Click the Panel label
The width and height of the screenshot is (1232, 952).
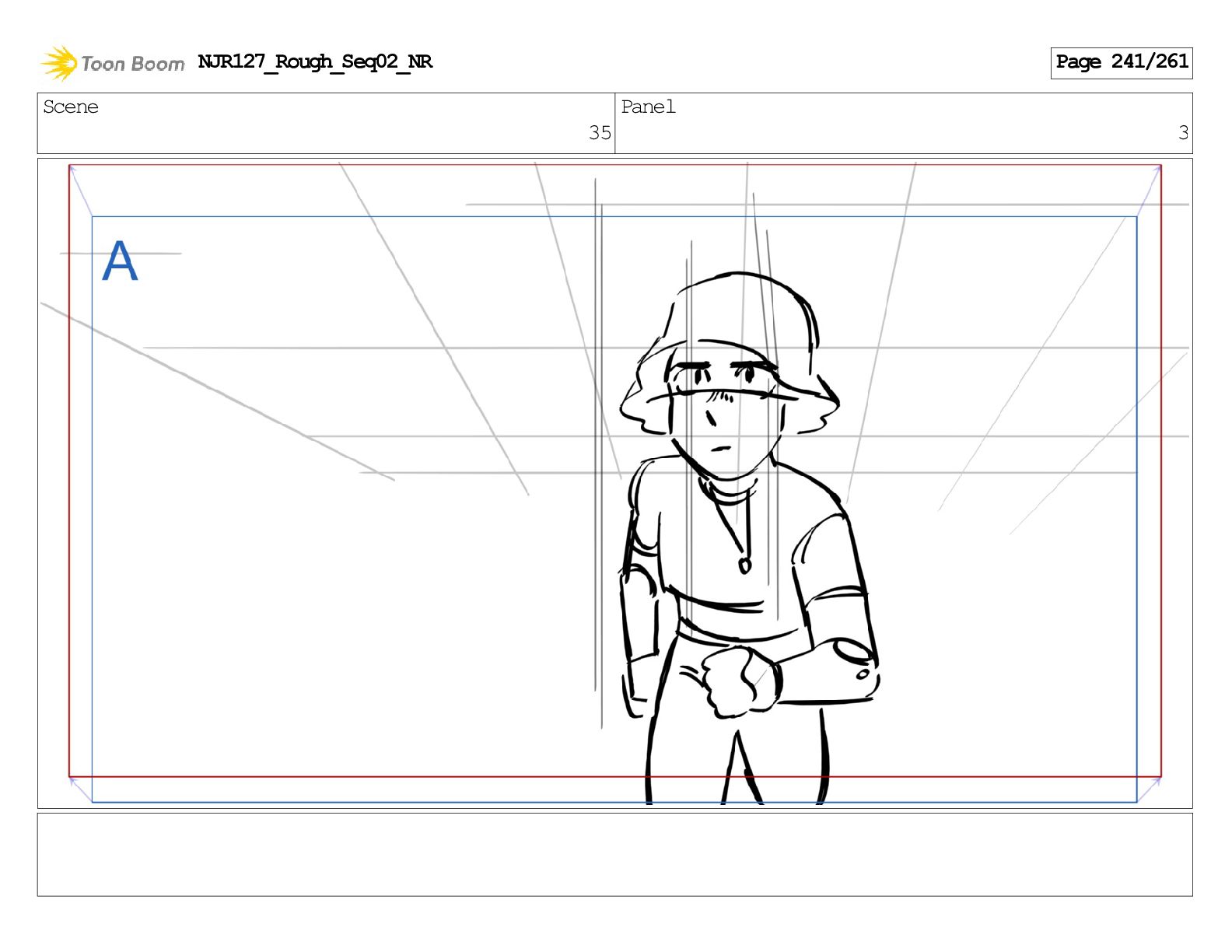[648, 107]
